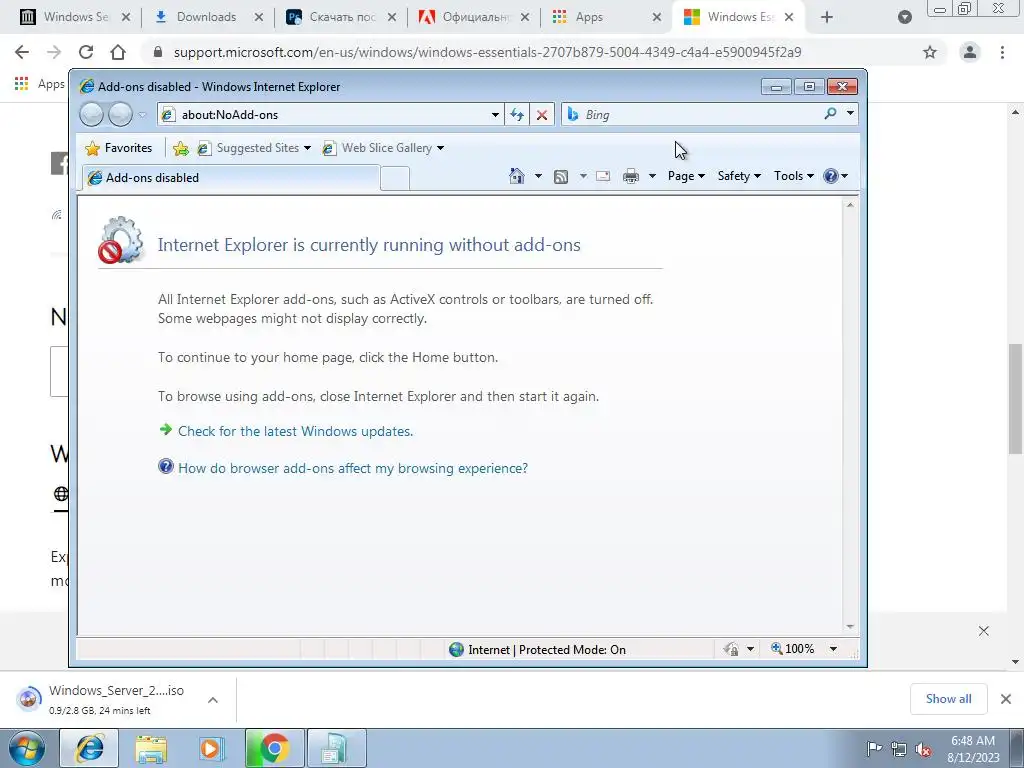
Task: Click Check for the latest Windows updates
Action: click(x=295, y=431)
